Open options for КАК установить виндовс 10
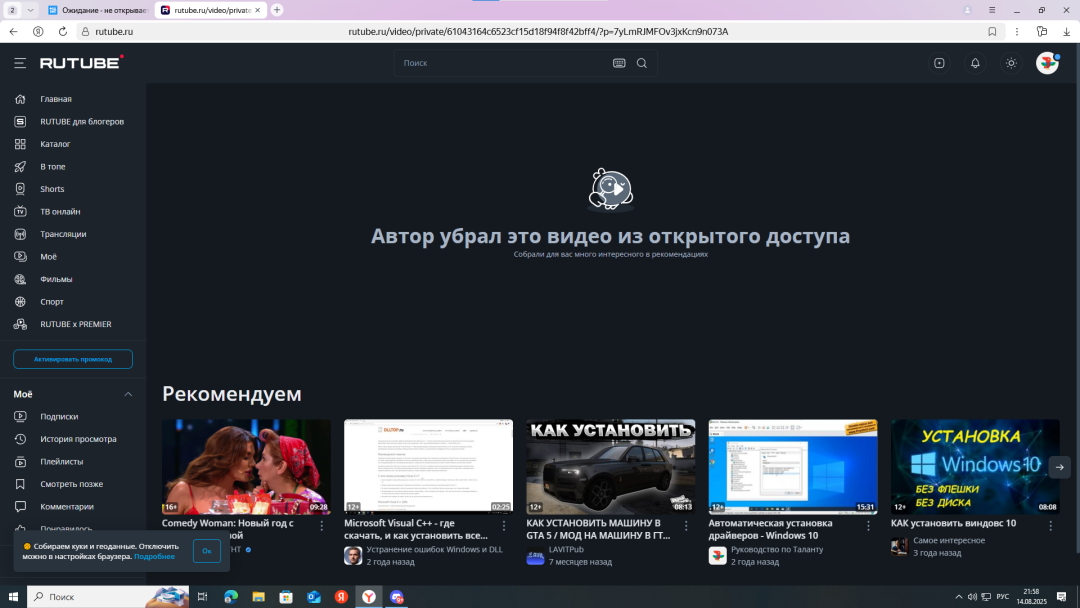Image resolution: width=1080 pixels, height=608 pixels. pos(1050,525)
